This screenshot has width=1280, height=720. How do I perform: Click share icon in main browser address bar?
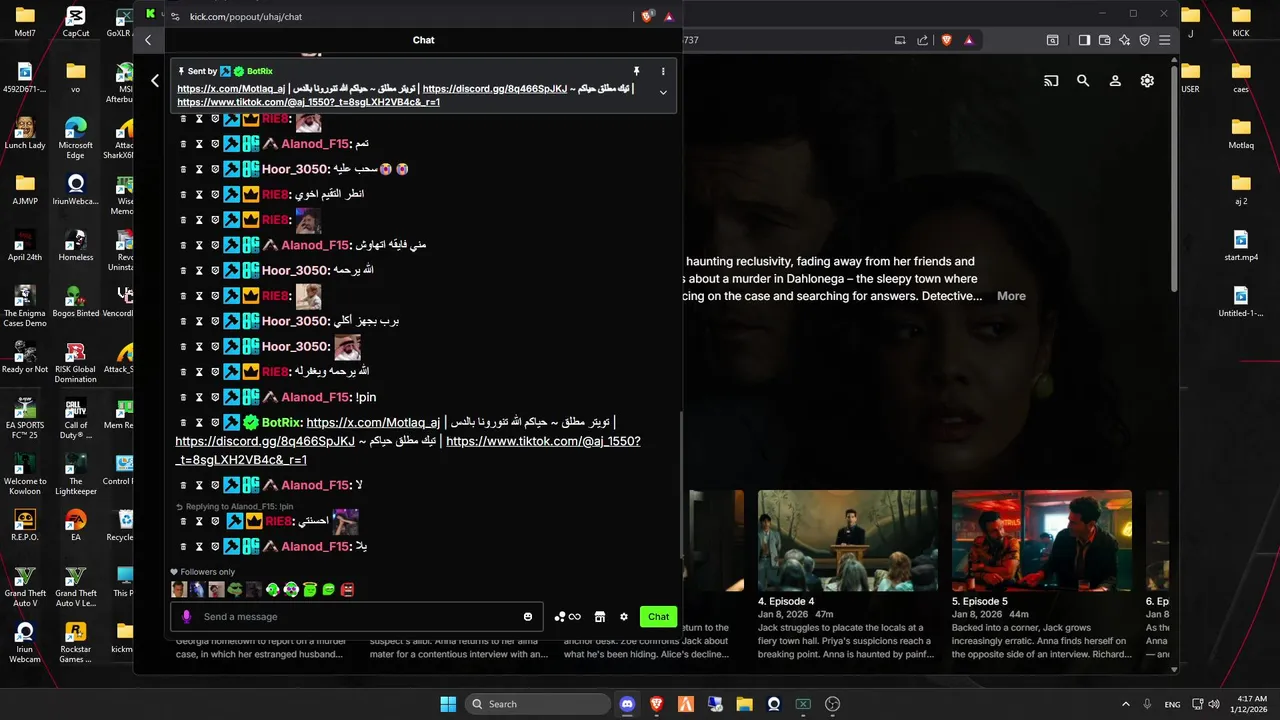click(x=921, y=40)
